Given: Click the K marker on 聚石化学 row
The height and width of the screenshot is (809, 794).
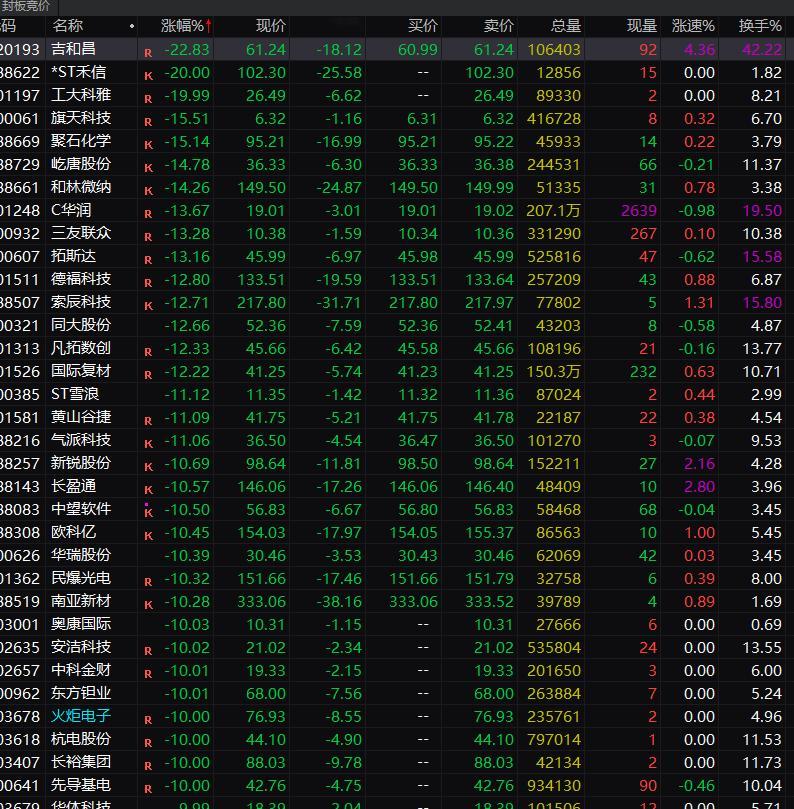Looking at the screenshot, I should click(149, 145).
